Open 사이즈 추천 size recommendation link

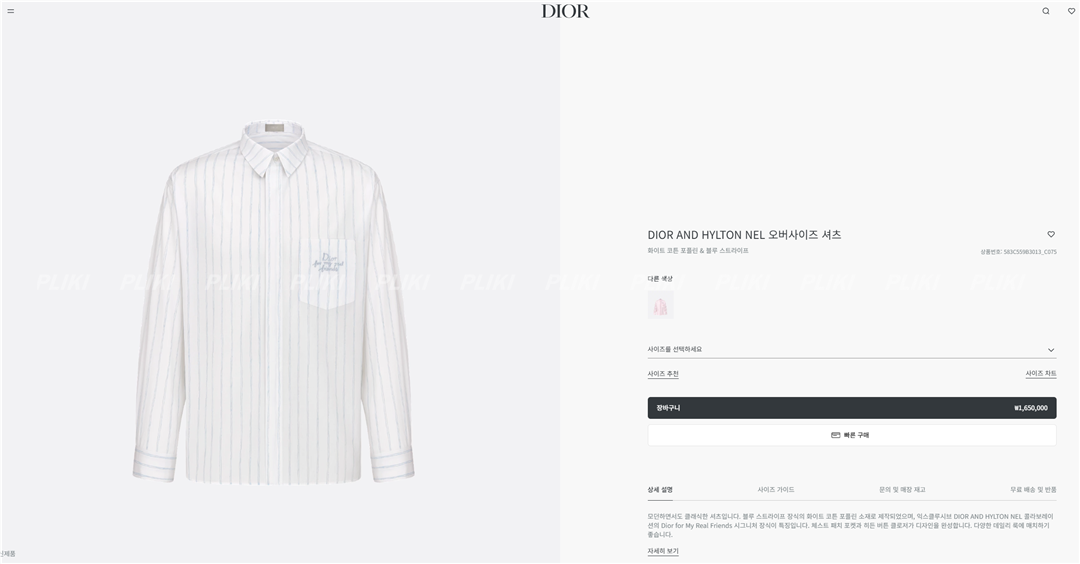pos(663,374)
